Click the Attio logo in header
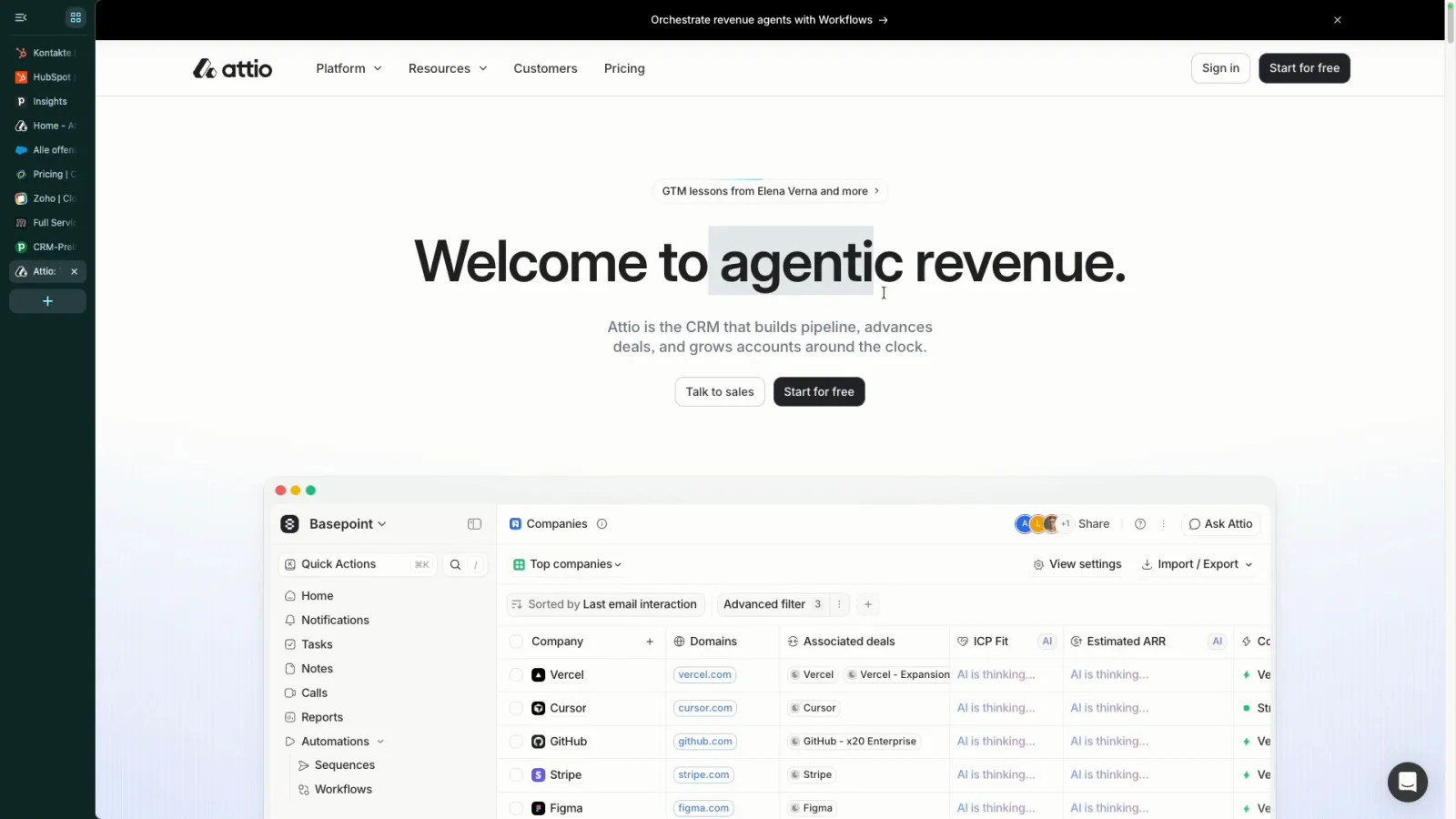Image resolution: width=1456 pixels, height=819 pixels. tap(232, 68)
